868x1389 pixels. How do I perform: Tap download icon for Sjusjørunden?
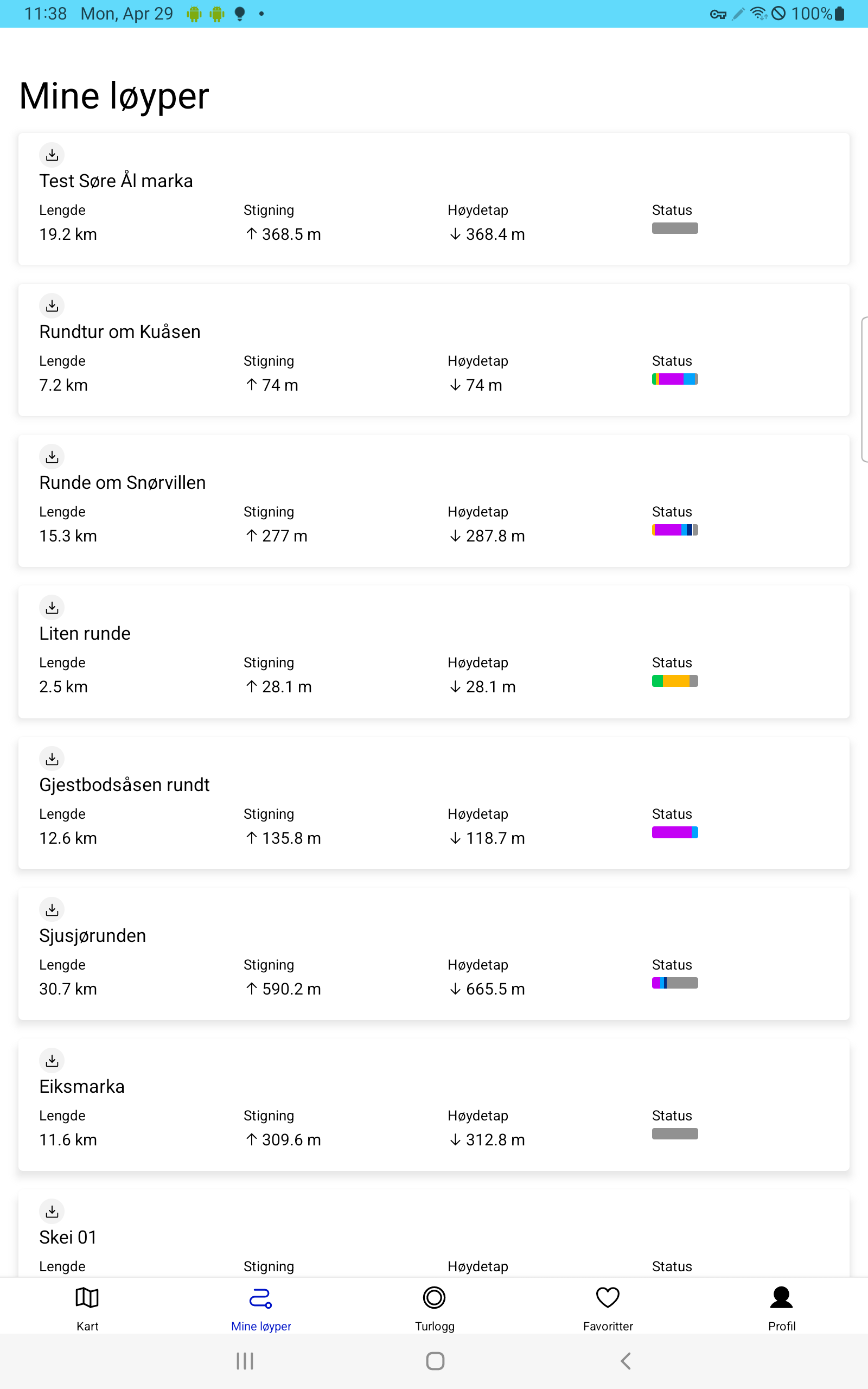pos(52,909)
